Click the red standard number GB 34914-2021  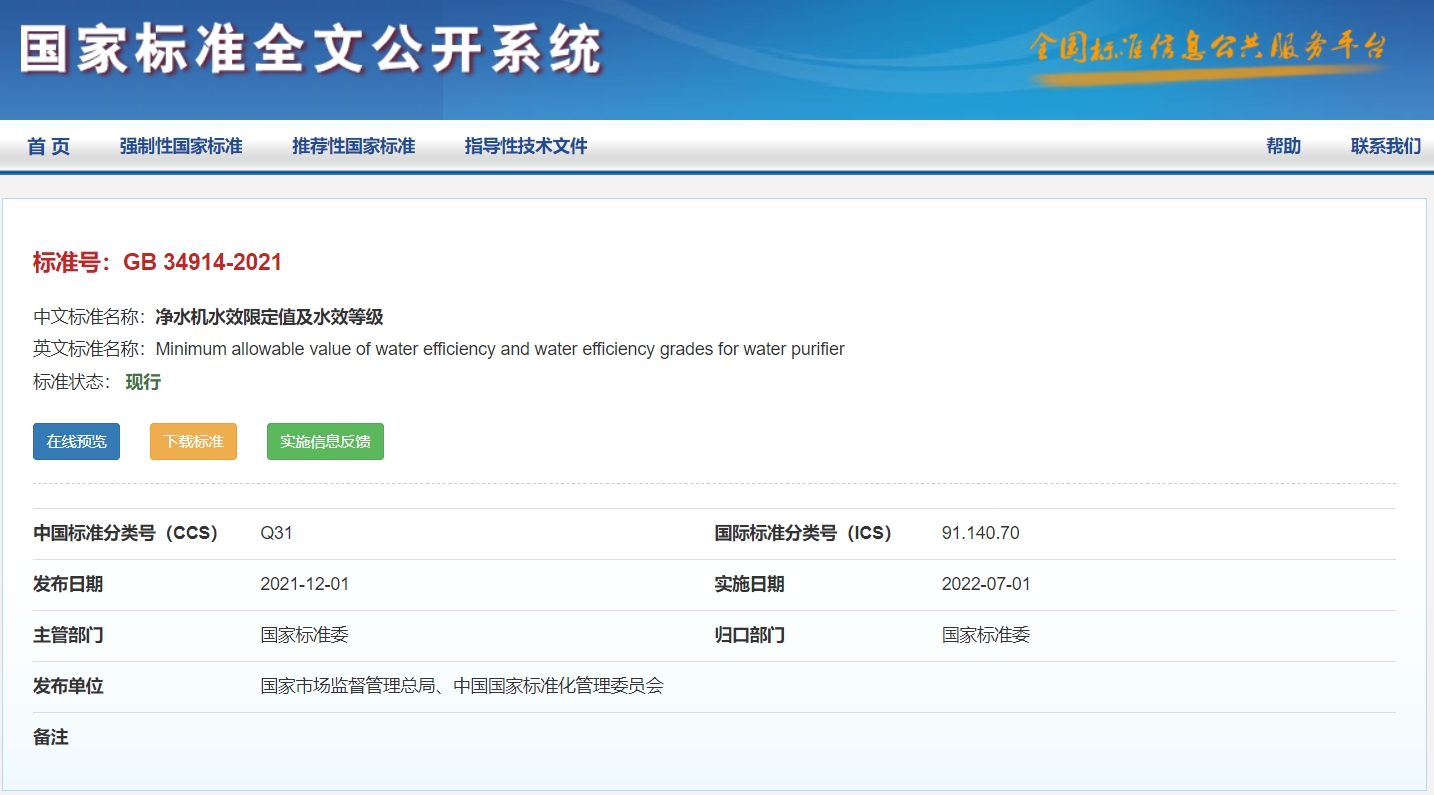pyautogui.click(x=202, y=263)
